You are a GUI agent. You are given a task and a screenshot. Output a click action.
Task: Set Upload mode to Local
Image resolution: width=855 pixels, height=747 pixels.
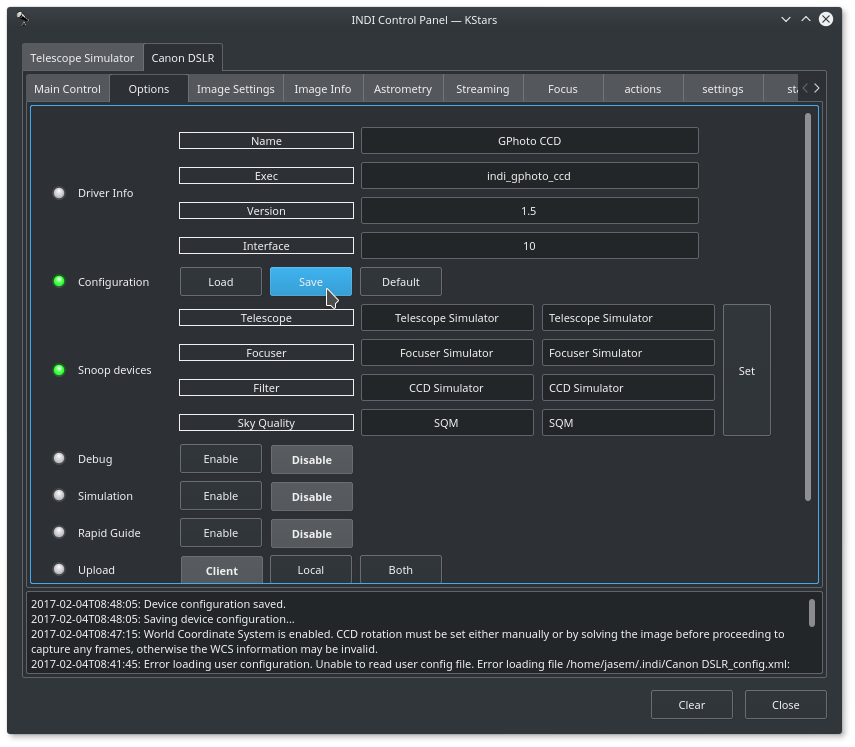(311, 570)
